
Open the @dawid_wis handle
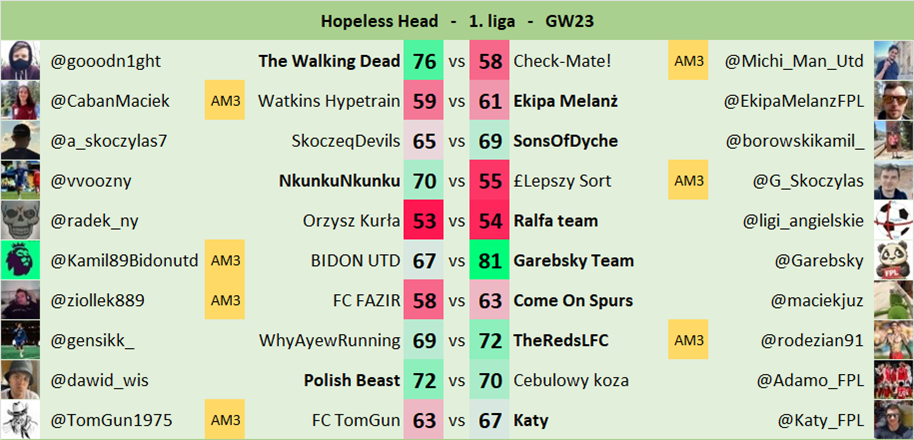tap(93, 381)
